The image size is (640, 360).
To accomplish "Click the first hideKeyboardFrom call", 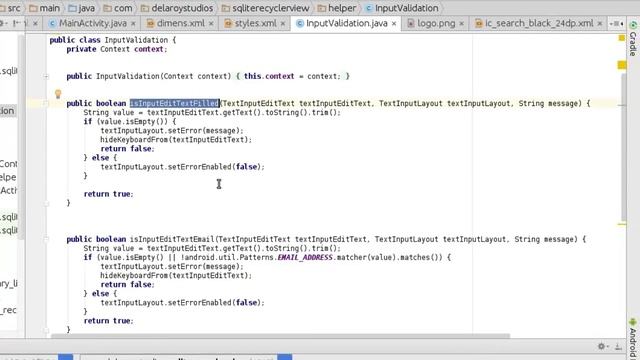I will point(176,140).
